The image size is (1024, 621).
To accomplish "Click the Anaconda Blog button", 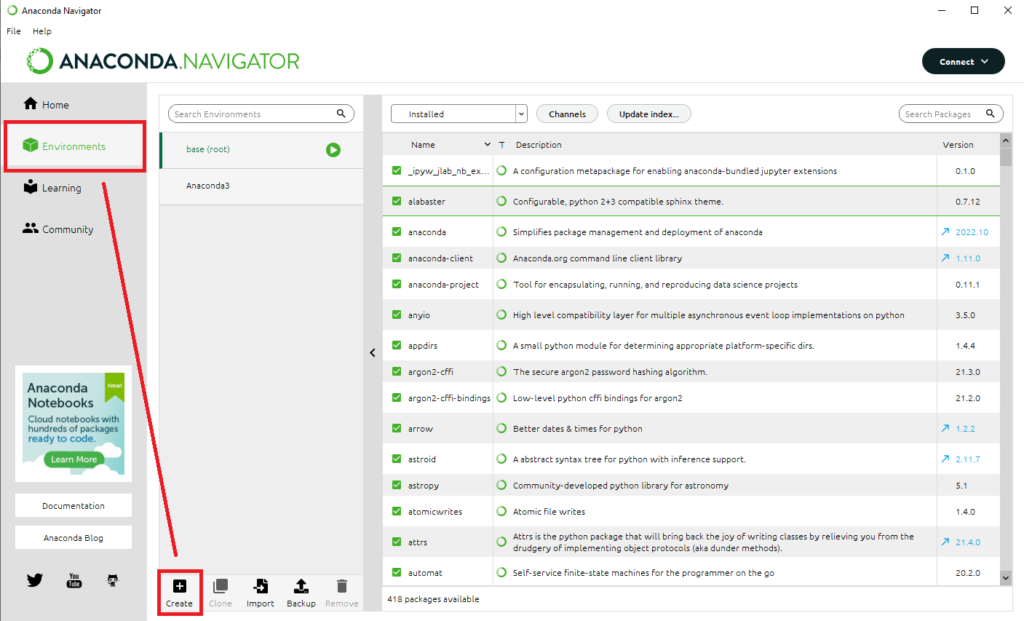I will click(x=73, y=537).
